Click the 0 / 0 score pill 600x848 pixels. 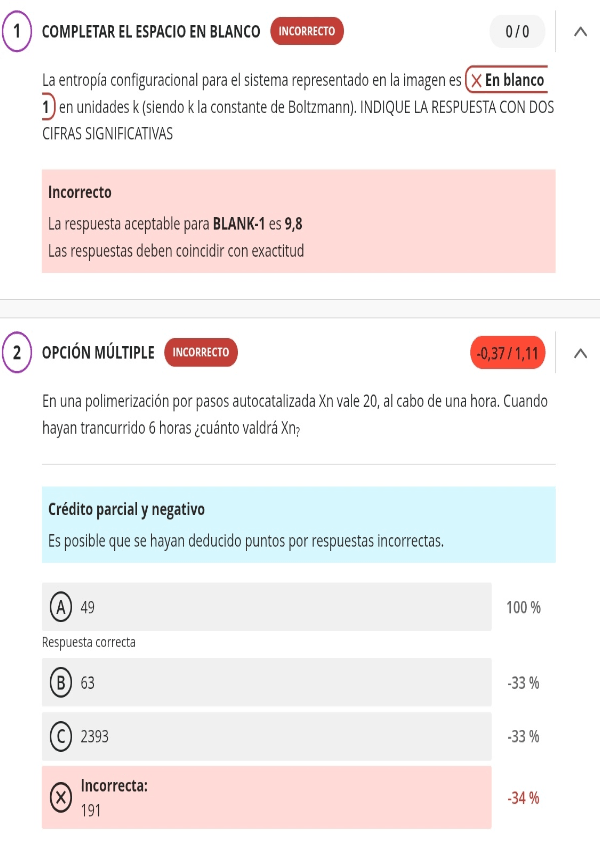517,32
